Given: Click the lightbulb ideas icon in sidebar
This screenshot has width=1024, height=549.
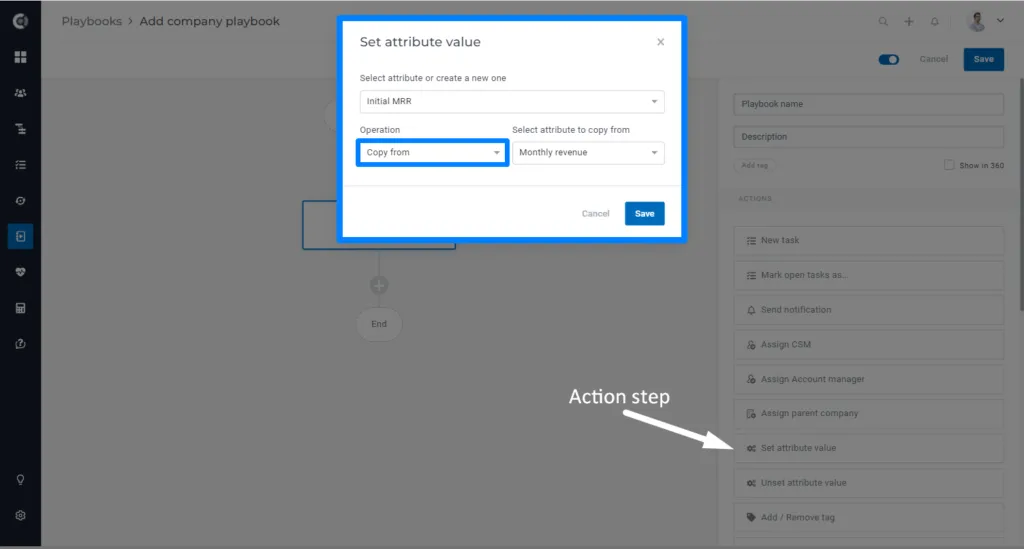Looking at the screenshot, I should (x=20, y=480).
